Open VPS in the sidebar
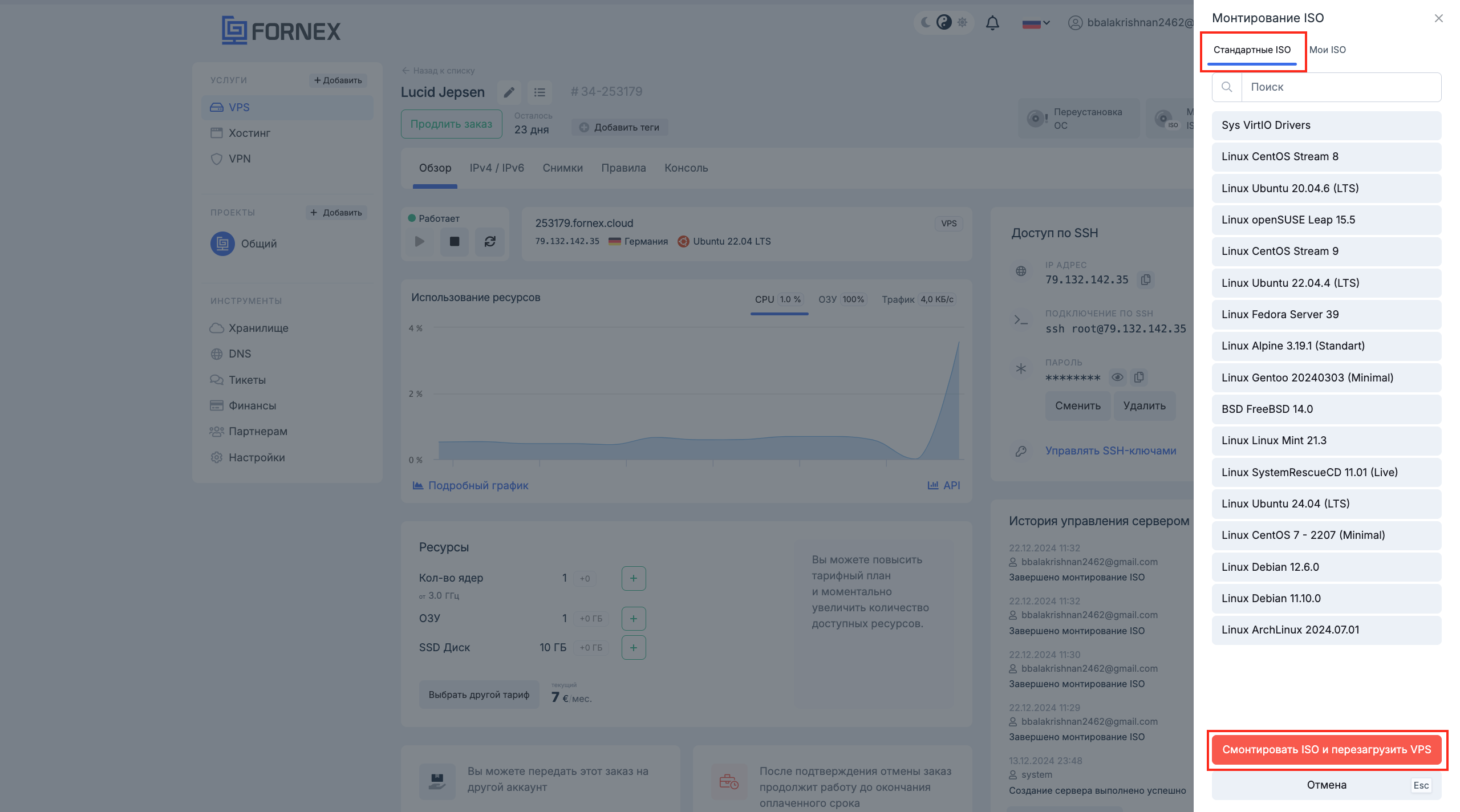 (x=287, y=107)
